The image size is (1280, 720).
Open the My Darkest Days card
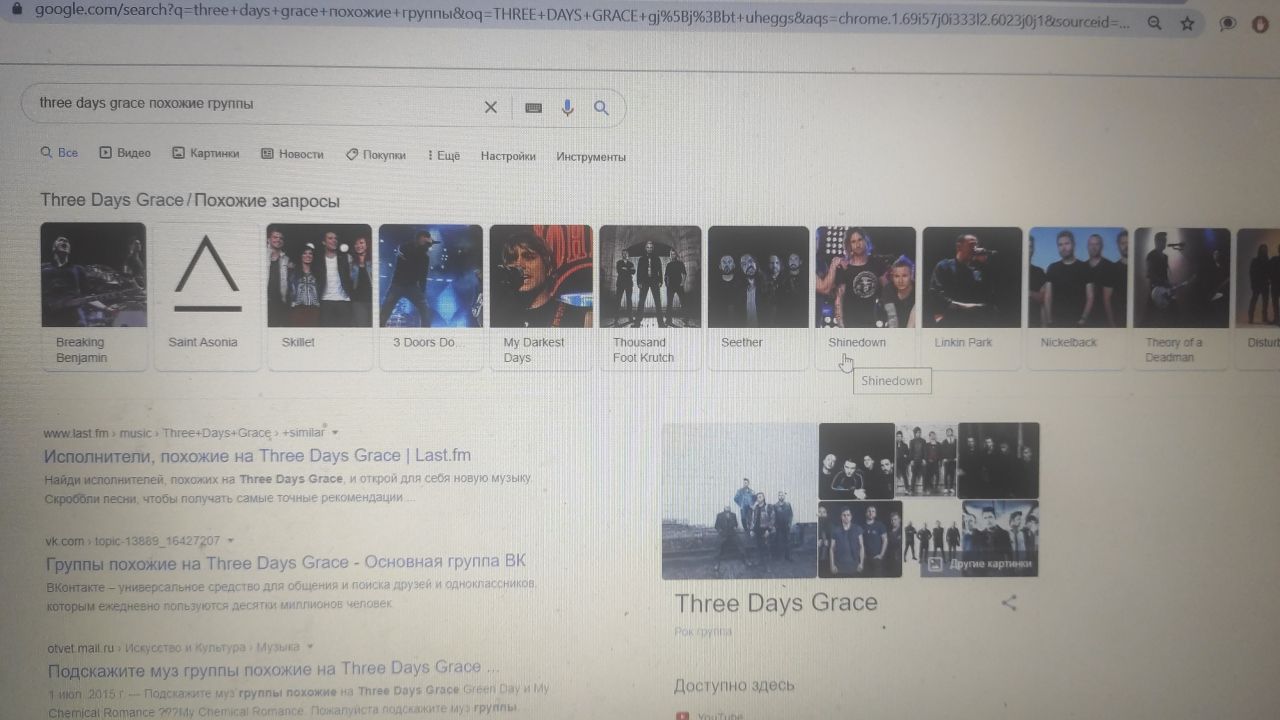pos(541,297)
